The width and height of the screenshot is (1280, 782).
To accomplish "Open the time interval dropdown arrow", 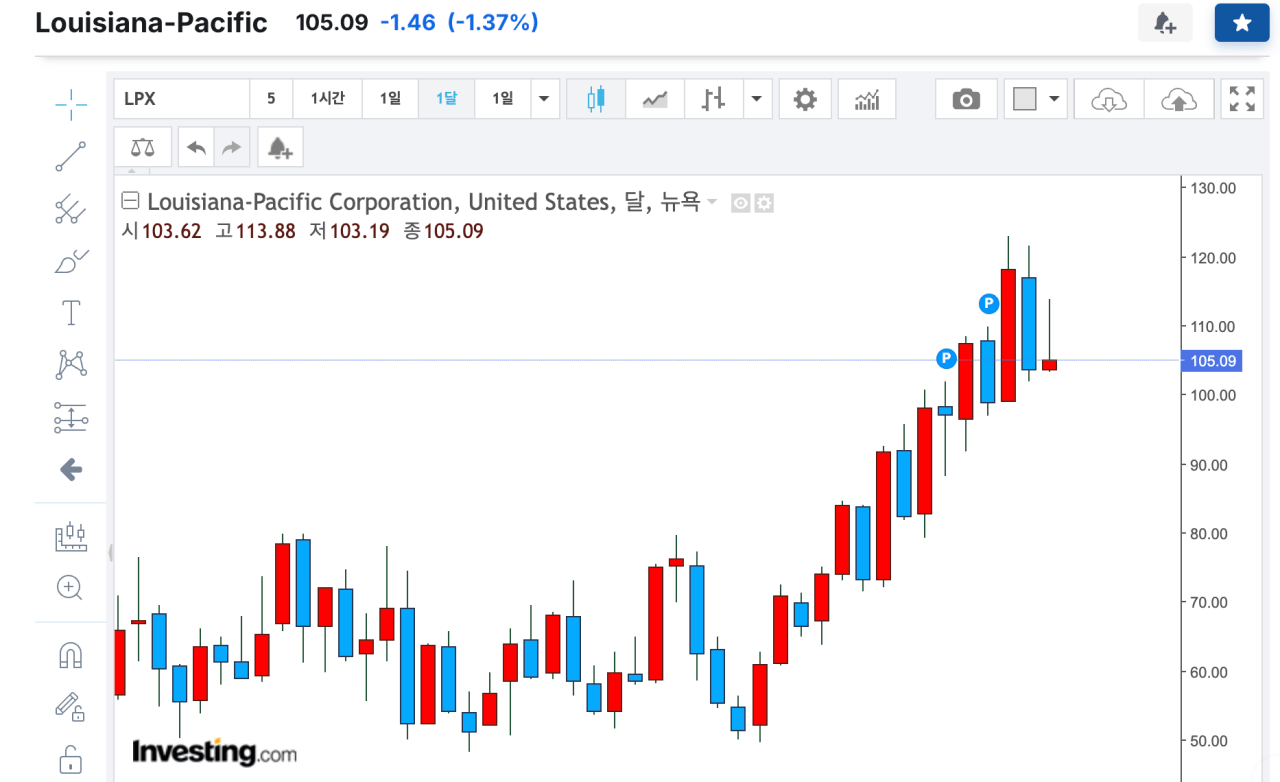I will [544, 99].
